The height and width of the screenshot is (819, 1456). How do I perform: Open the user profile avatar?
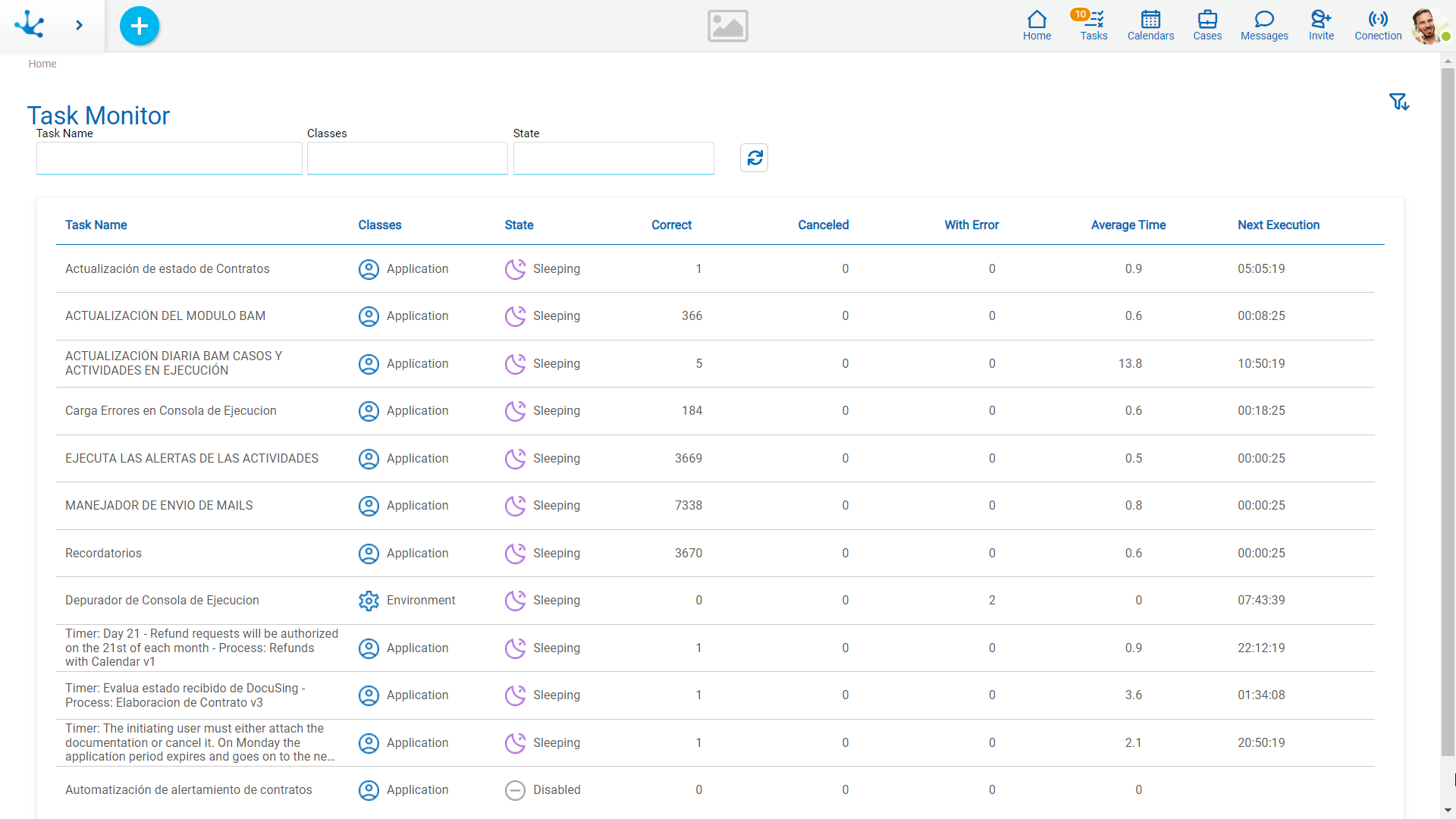(x=1426, y=26)
